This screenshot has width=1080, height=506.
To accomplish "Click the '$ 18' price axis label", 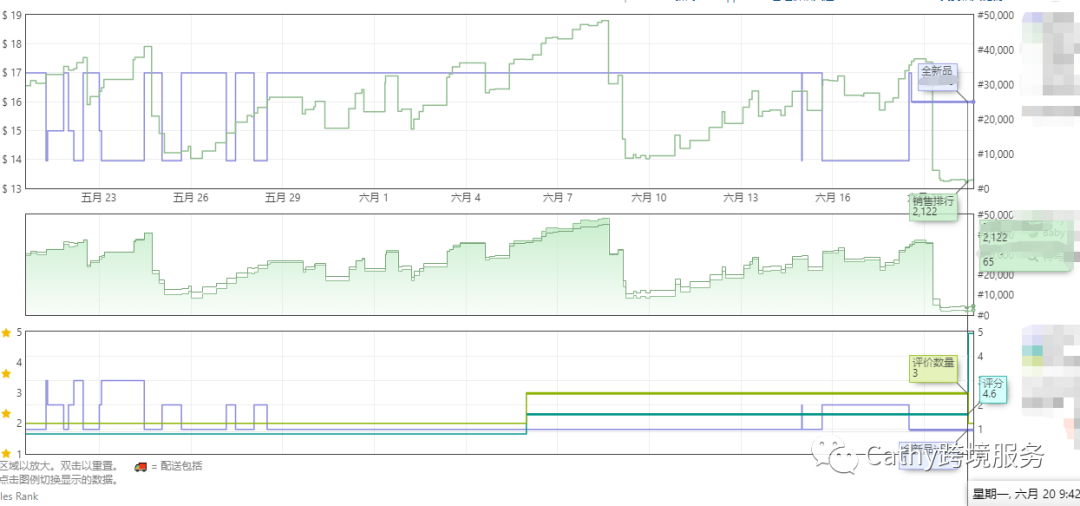I will coord(13,44).
